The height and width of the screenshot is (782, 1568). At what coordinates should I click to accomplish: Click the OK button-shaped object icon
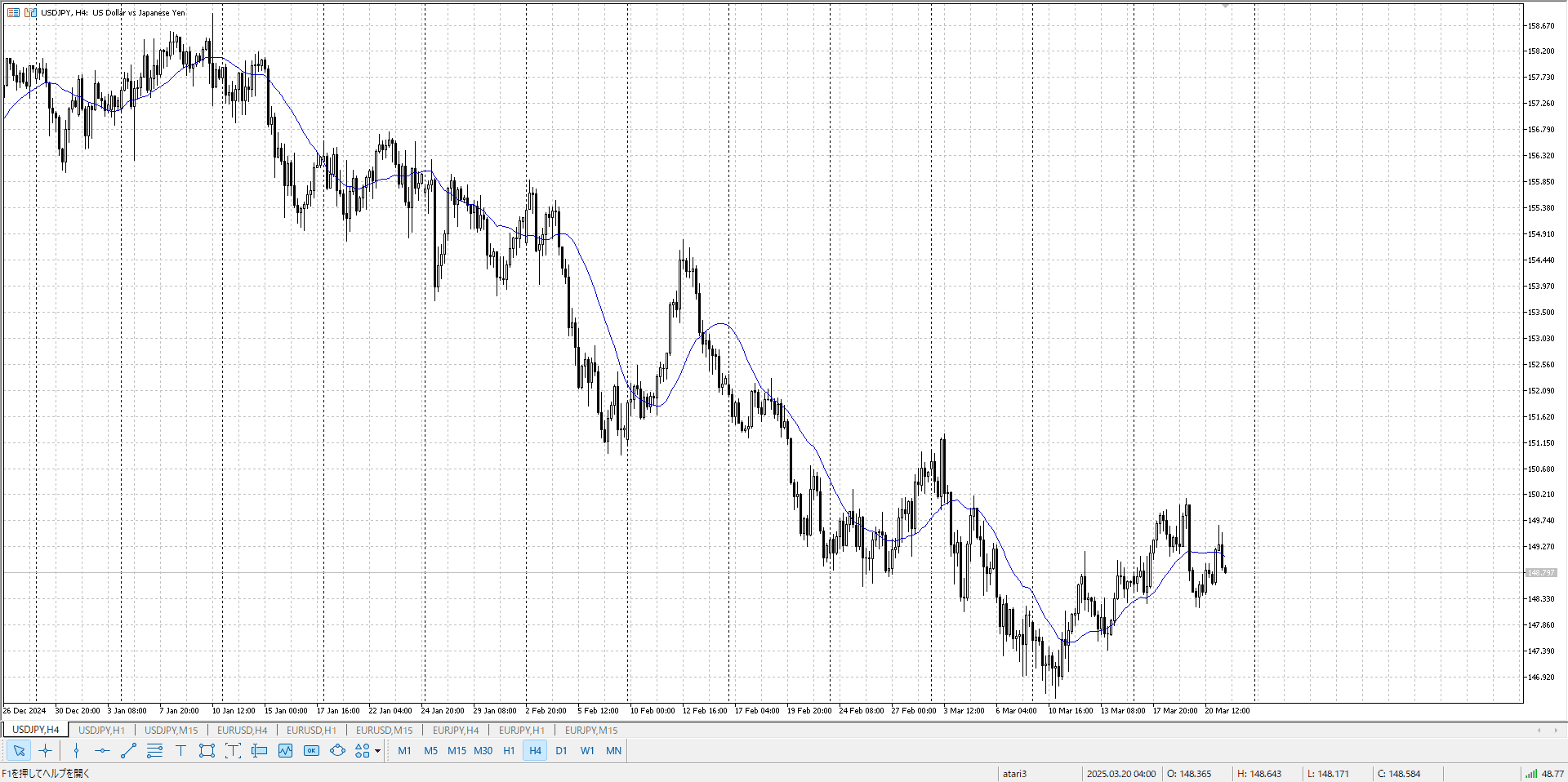[x=311, y=751]
